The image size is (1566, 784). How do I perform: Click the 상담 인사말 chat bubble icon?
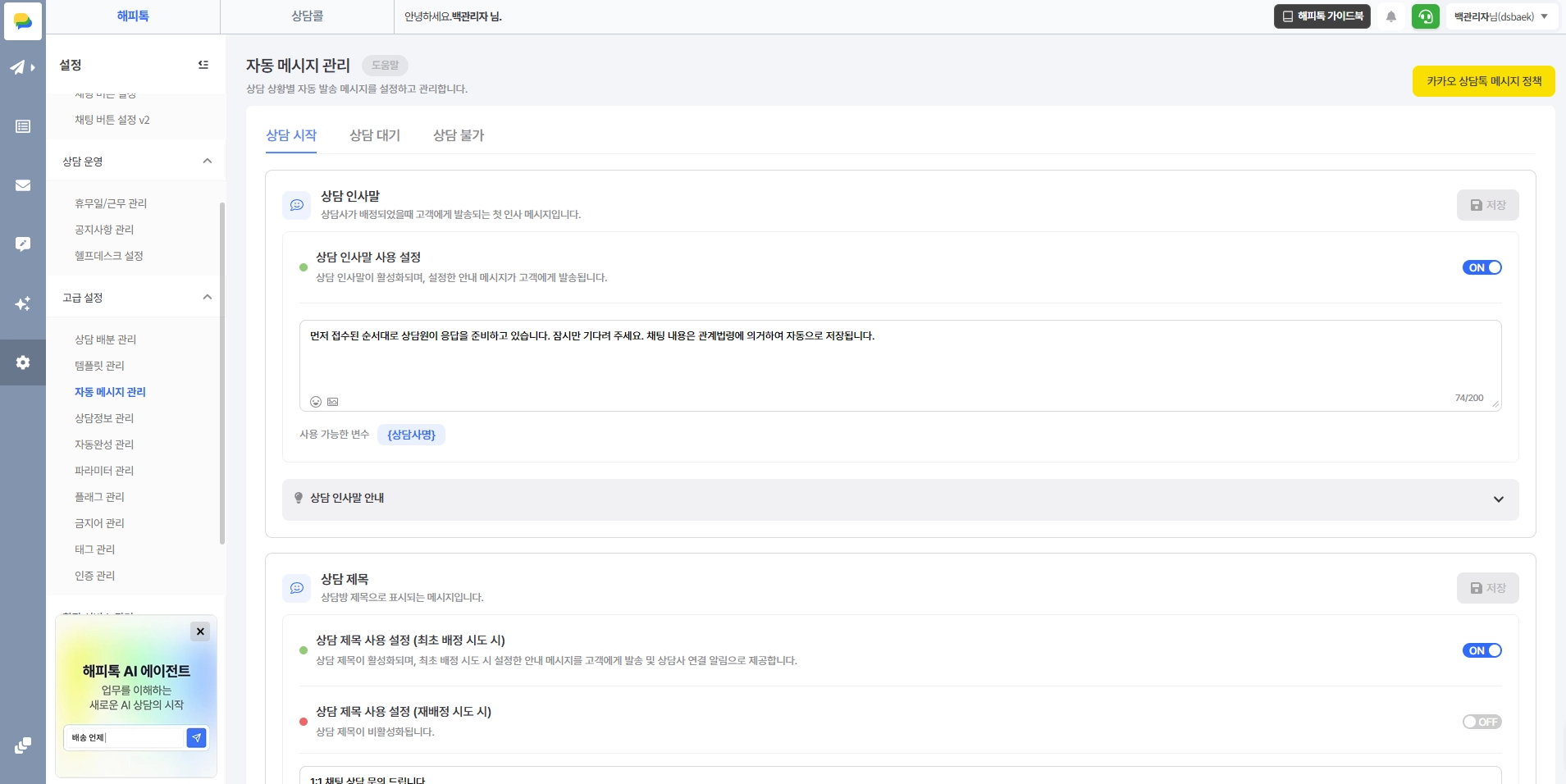297,205
